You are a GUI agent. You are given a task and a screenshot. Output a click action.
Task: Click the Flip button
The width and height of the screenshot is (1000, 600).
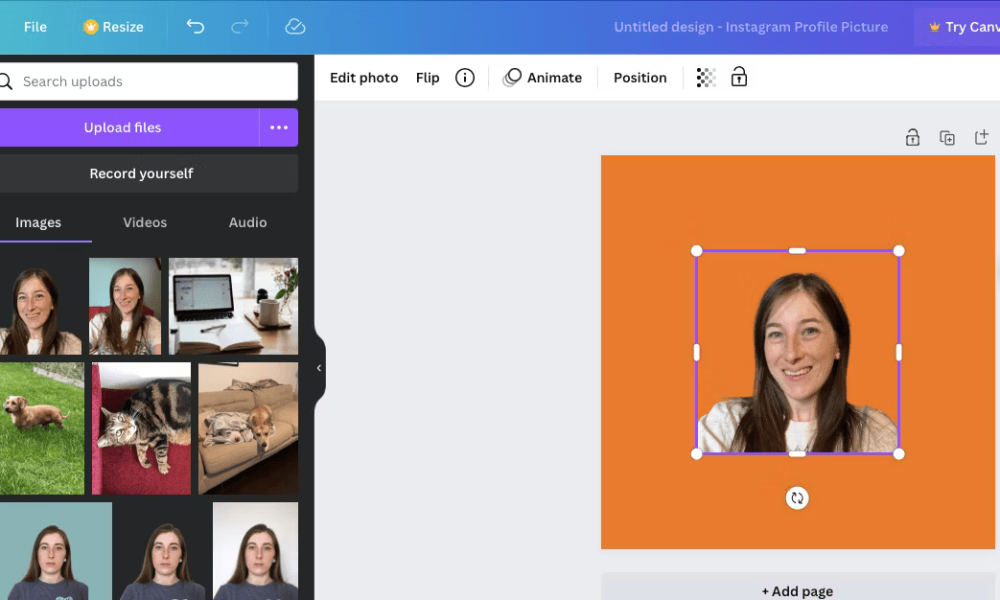[427, 78]
